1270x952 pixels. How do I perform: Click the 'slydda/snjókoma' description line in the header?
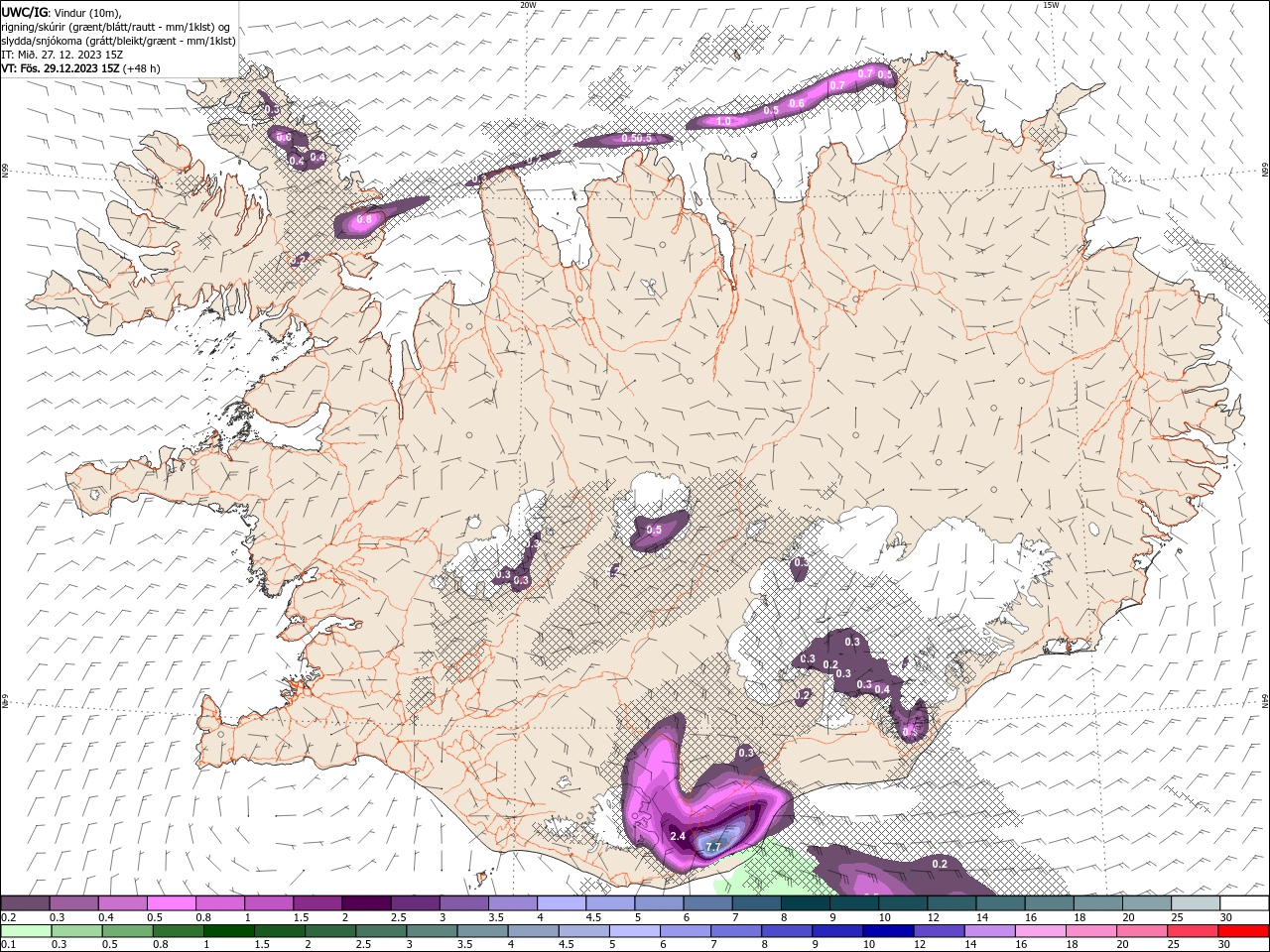tap(118, 41)
